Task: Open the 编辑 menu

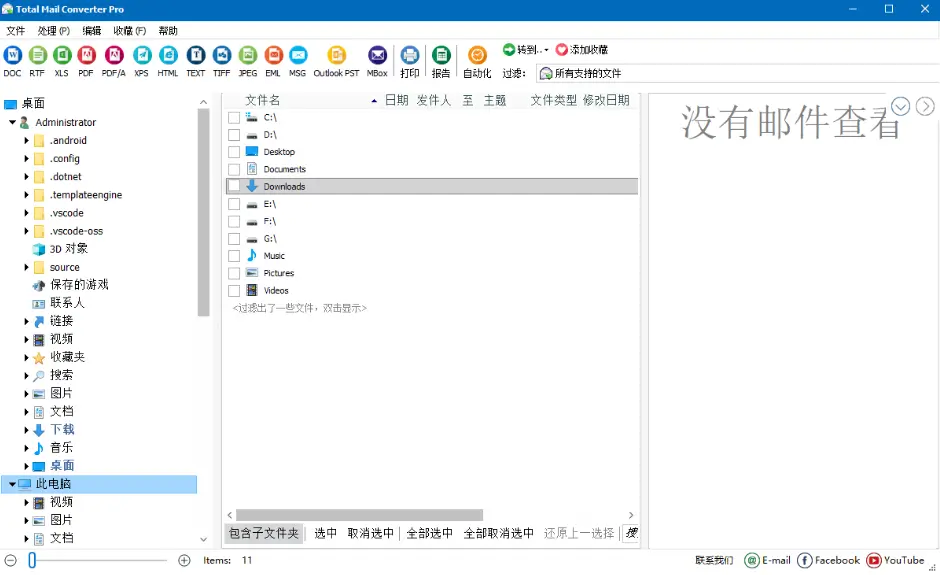Action: (92, 31)
